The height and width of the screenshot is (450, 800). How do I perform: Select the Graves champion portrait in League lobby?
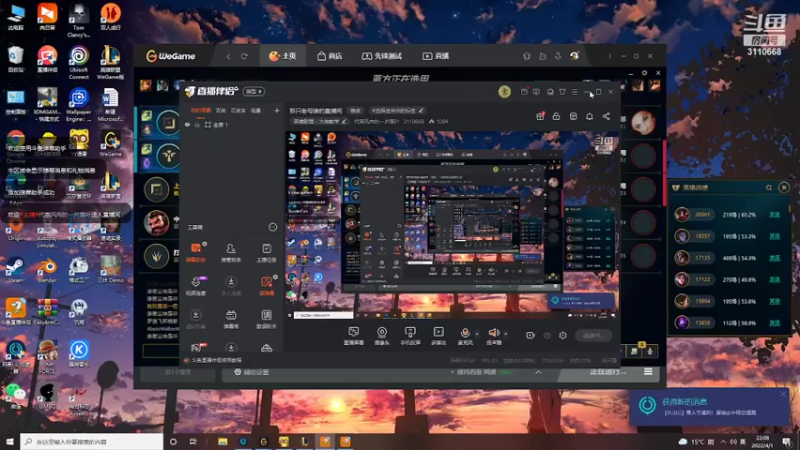[x=156, y=222]
